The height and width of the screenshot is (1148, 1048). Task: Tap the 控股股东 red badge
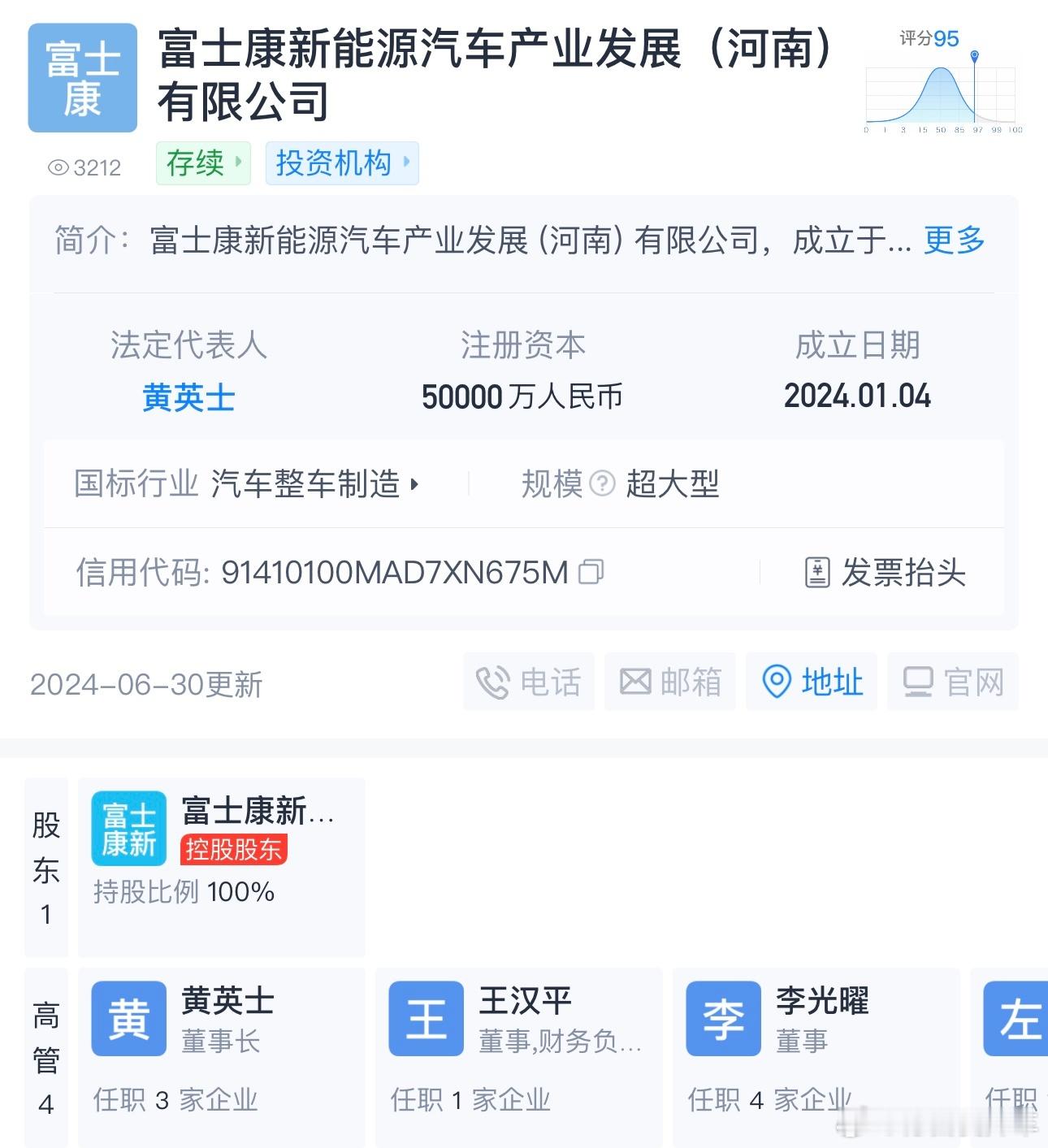tap(234, 849)
